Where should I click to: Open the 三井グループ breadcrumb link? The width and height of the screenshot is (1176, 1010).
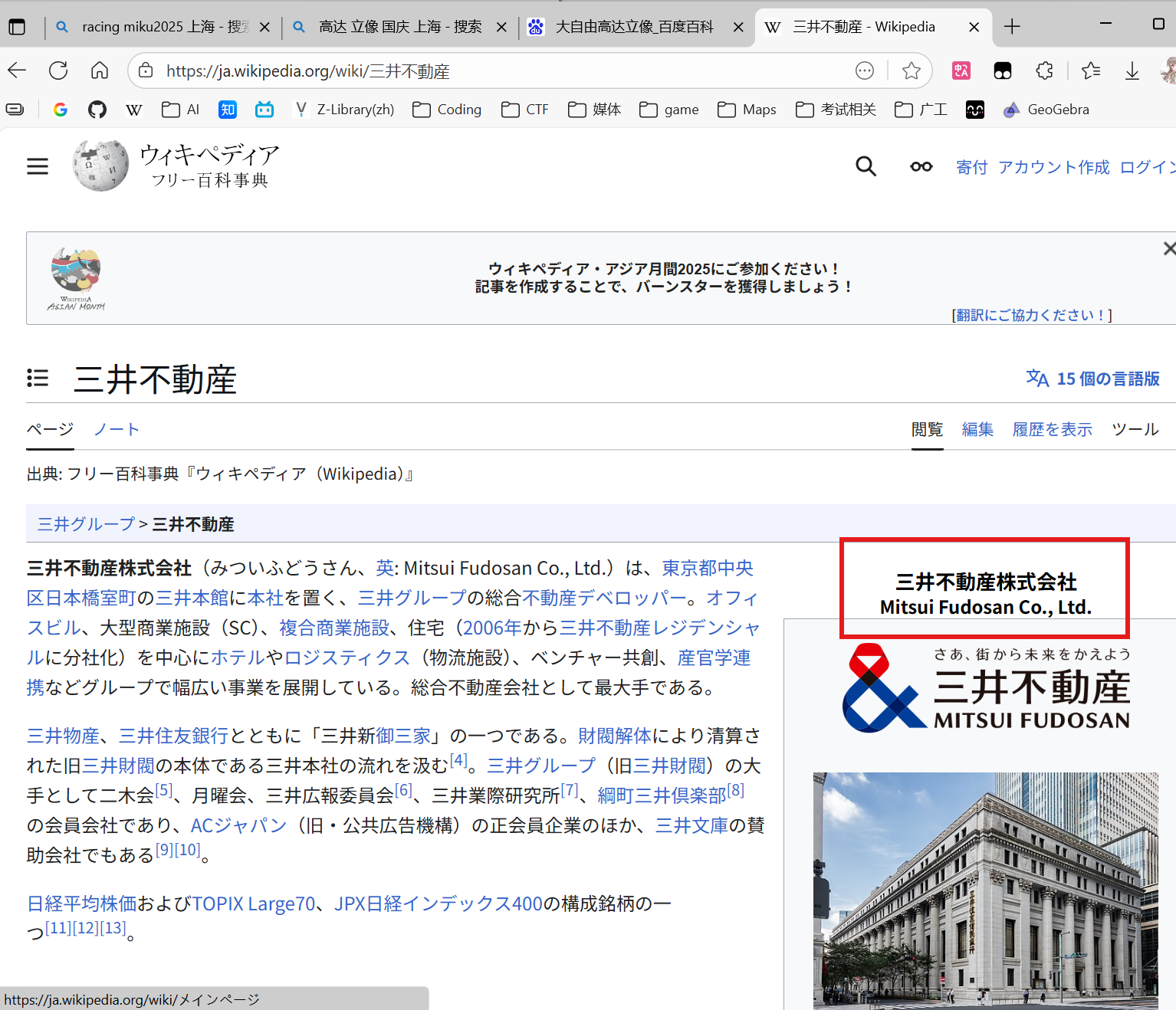86,524
